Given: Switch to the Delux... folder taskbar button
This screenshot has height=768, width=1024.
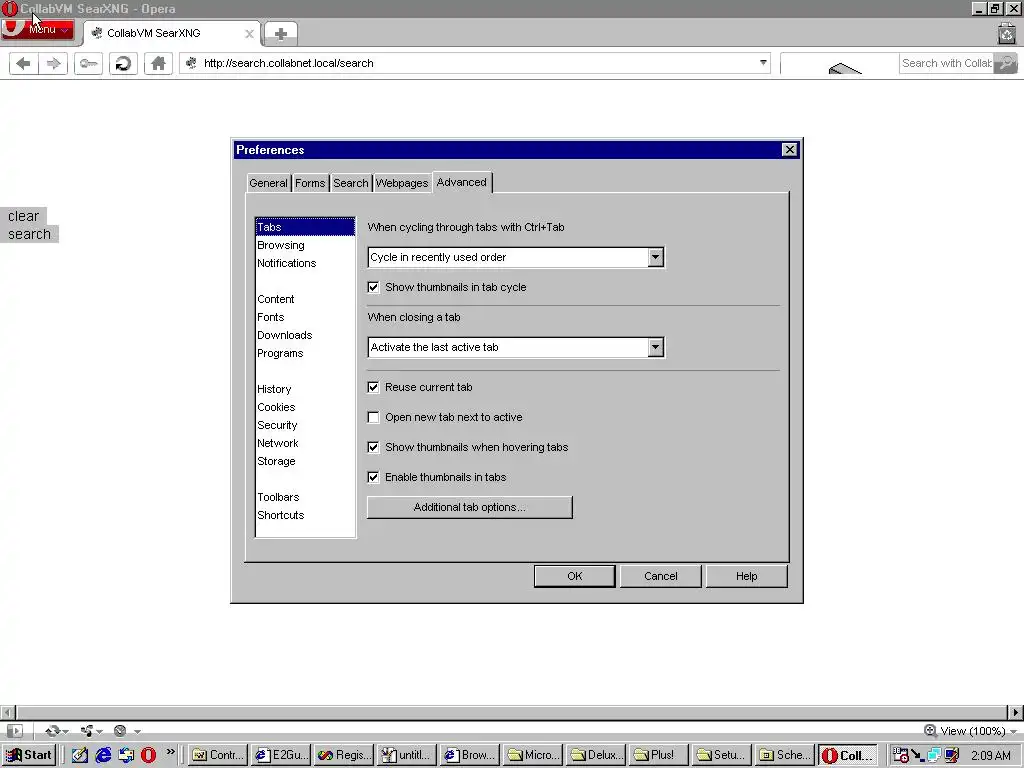Looking at the screenshot, I should [x=596, y=755].
